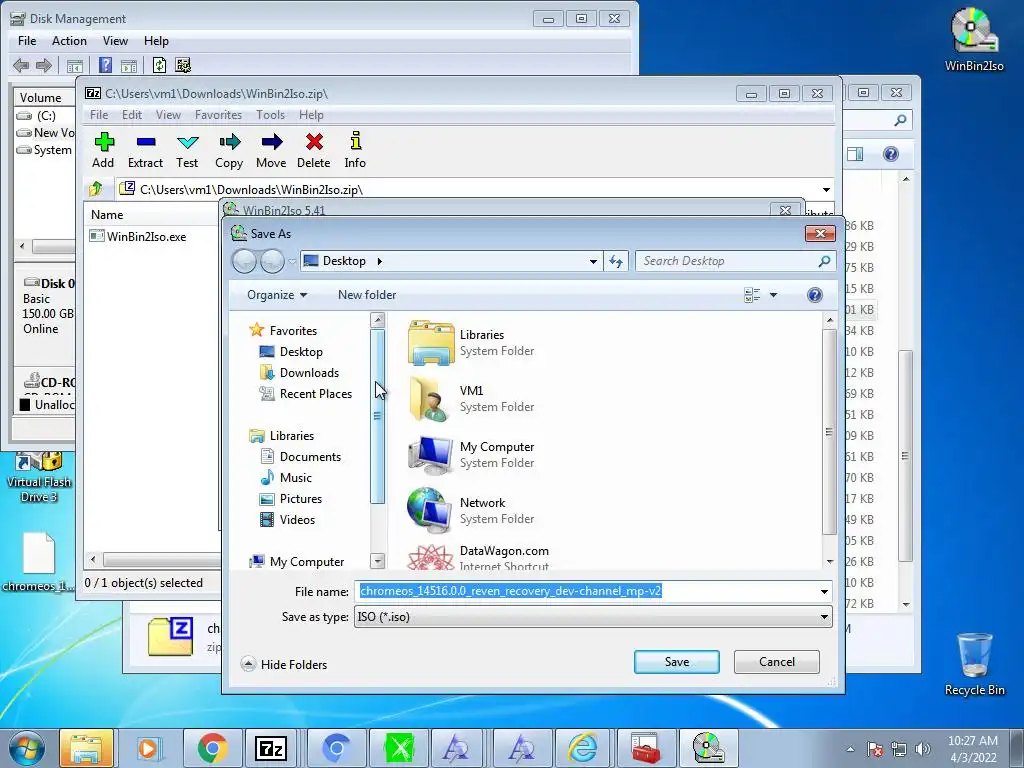Open the 7-Zip Favorites menu
Image resolution: width=1024 pixels, height=768 pixels.
(x=218, y=115)
